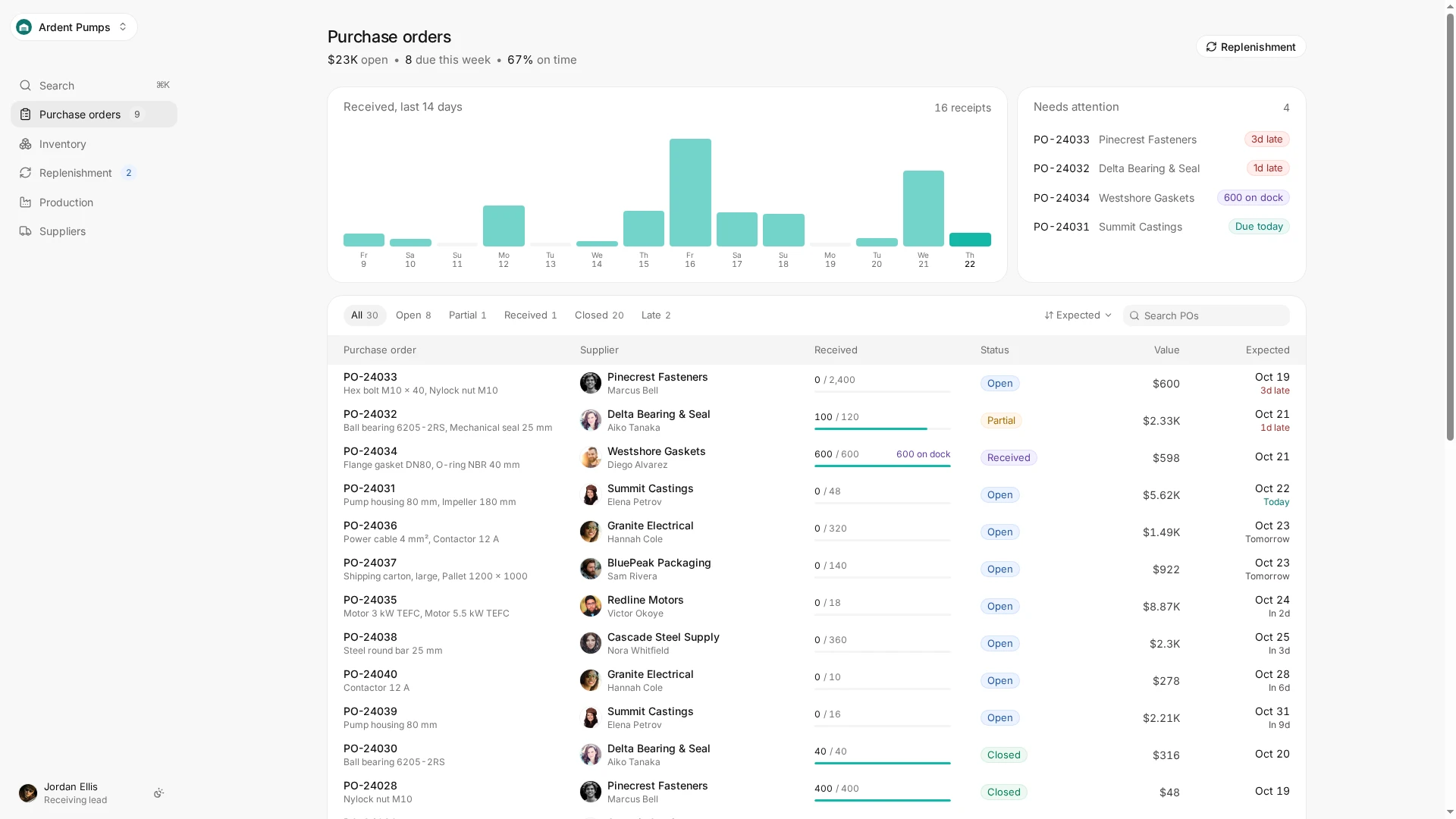Screen dimensions: 1456x819
Task: Open Jordan Ellis profile avatar
Action: pyautogui.click(x=28, y=793)
